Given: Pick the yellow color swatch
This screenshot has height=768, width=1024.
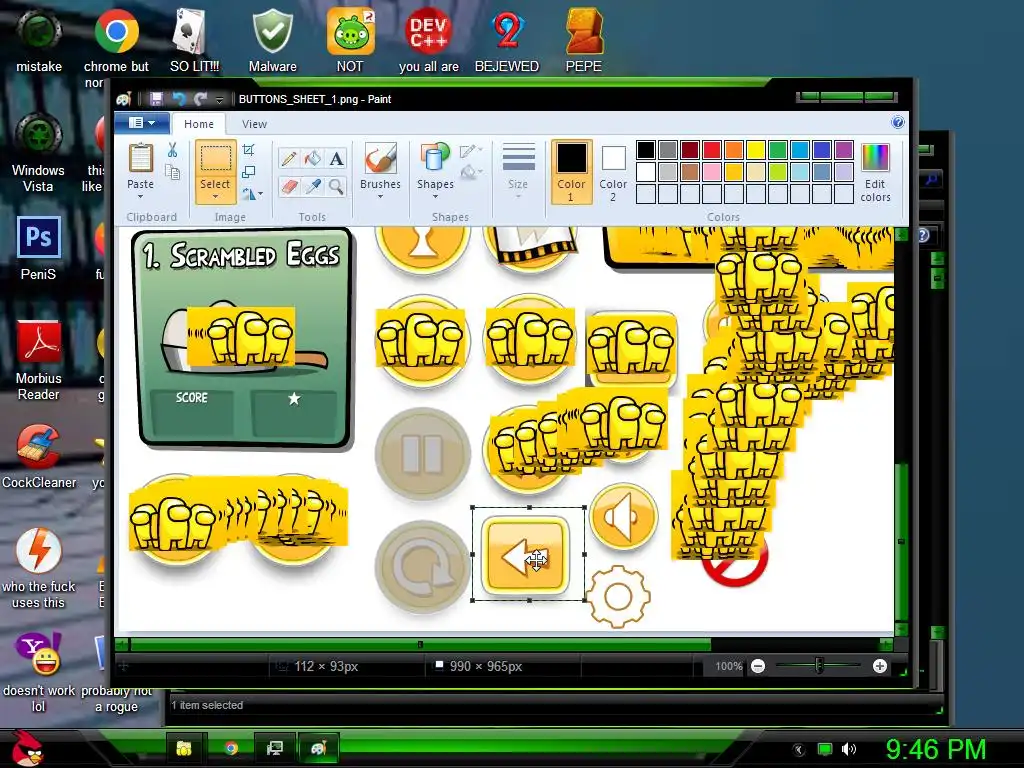Looking at the screenshot, I should tap(756, 150).
